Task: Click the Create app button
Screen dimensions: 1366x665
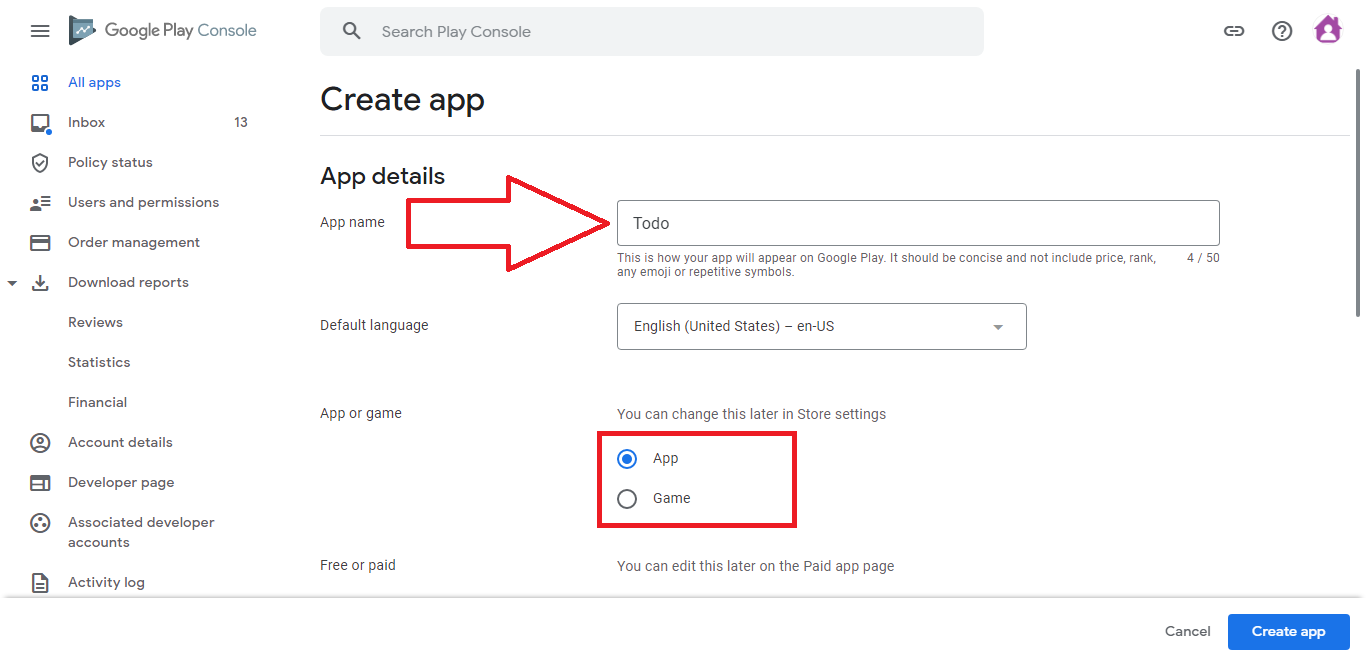Action: click(1288, 631)
